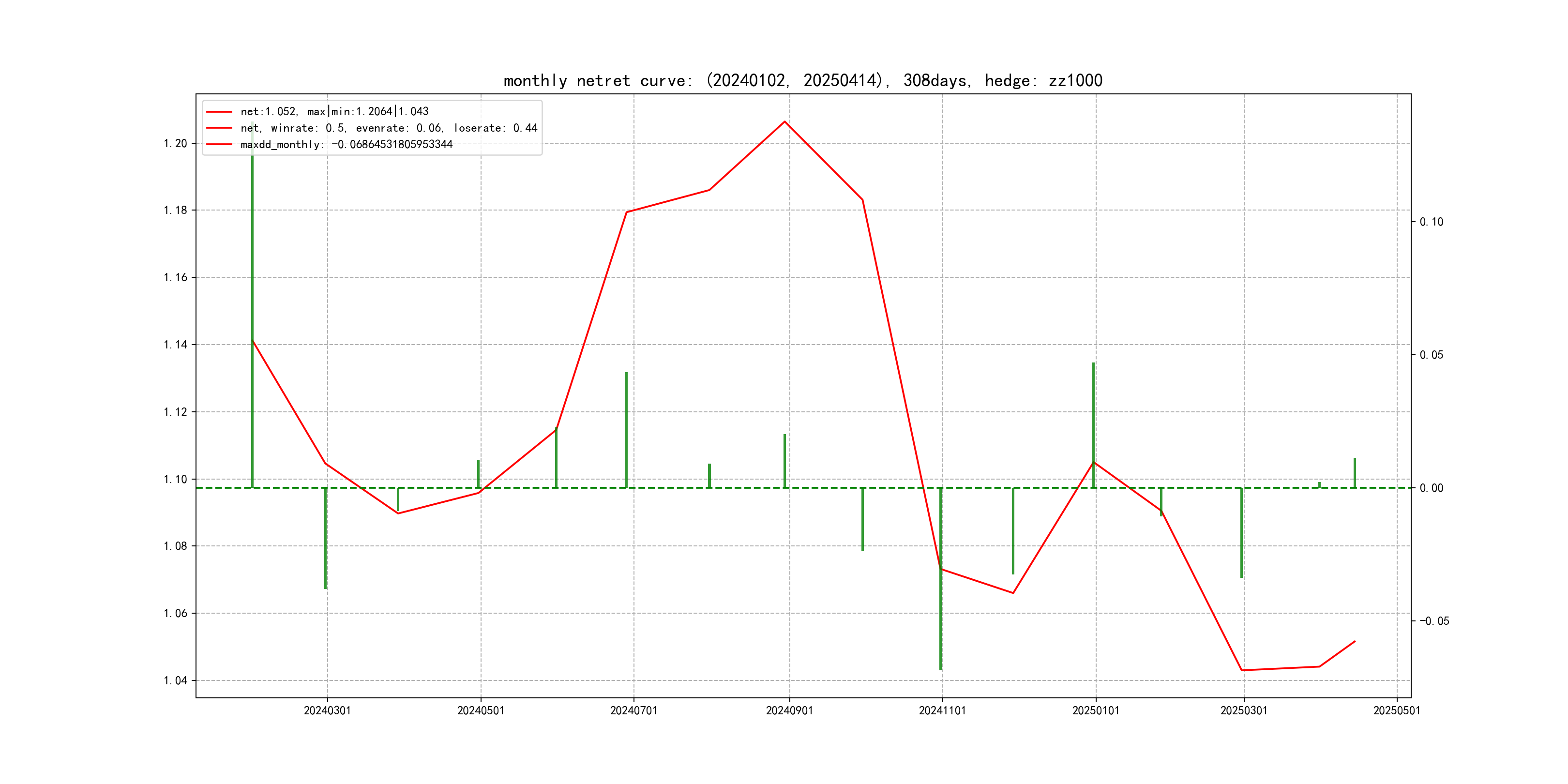The height and width of the screenshot is (784, 1568).
Task: Click the x-axis label 20250101
Action: click(x=1096, y=710)
